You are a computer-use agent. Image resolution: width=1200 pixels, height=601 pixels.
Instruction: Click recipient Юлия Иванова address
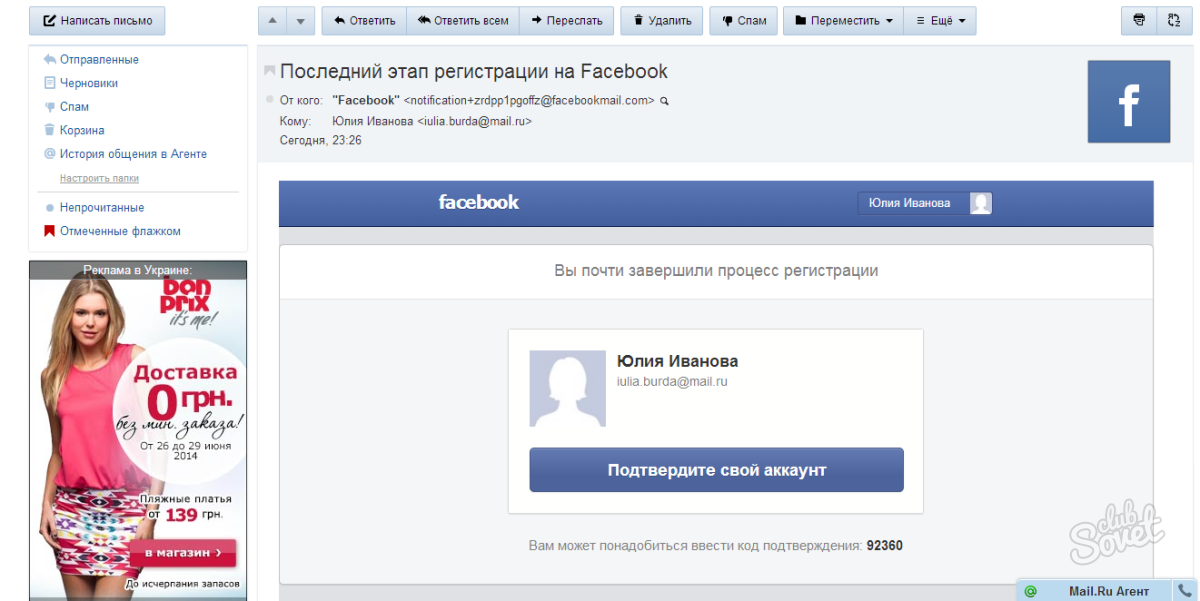coord(432,122)
